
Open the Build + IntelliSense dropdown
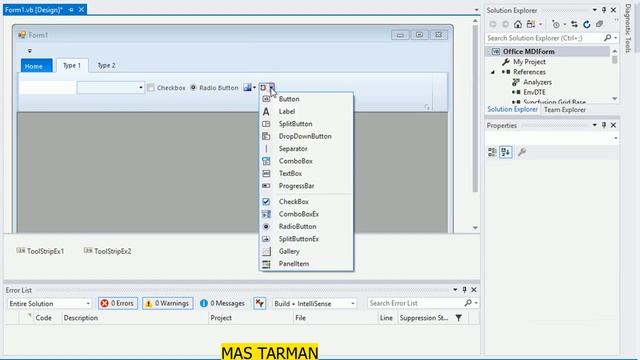point(314,304)
